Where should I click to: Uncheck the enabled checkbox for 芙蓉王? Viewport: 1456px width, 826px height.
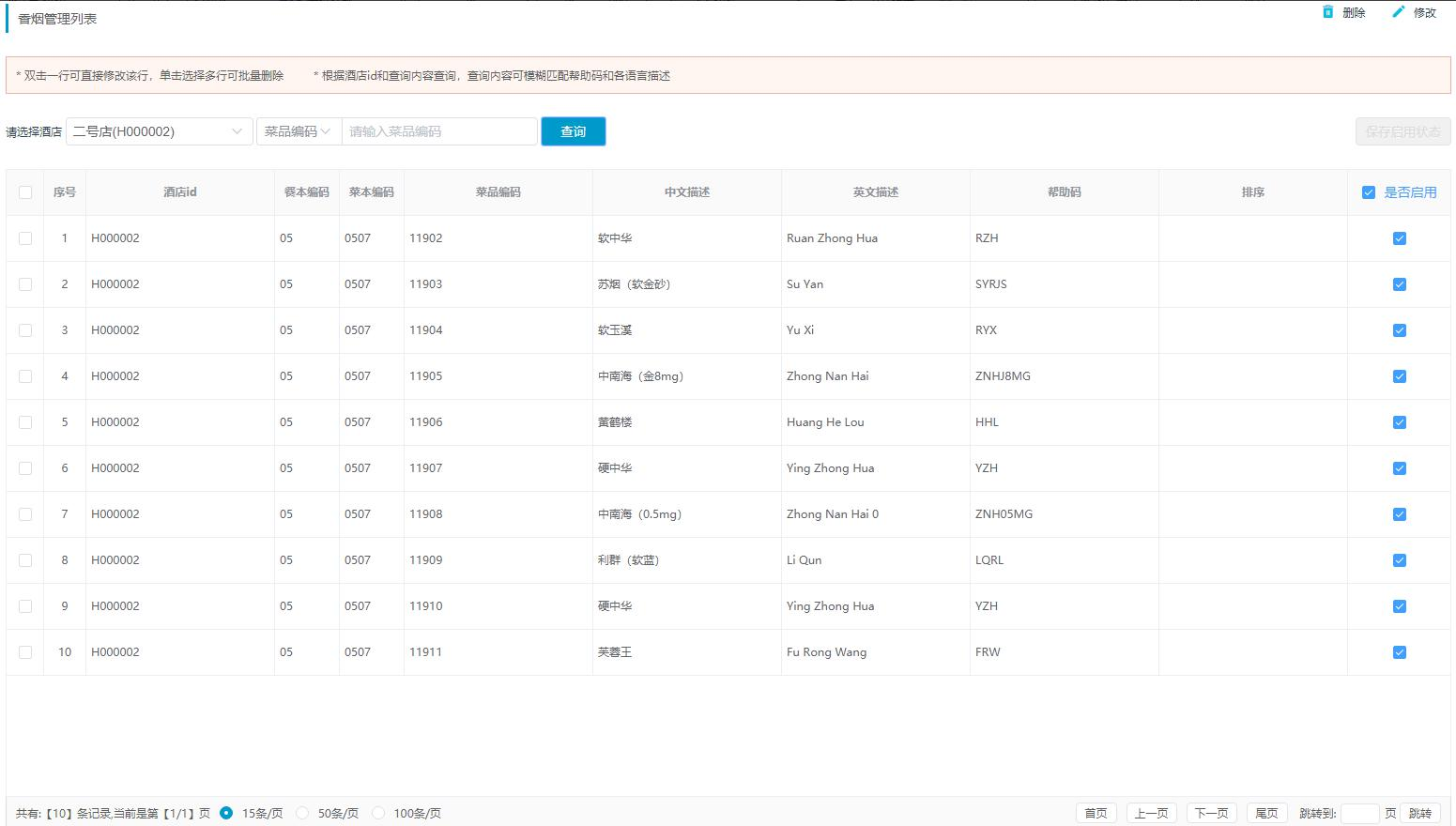coord(1400,652)
